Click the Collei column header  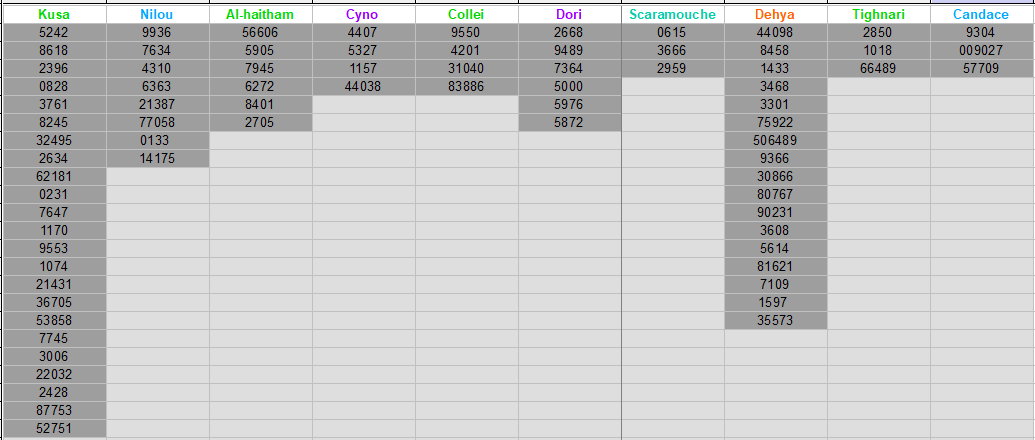467,15
